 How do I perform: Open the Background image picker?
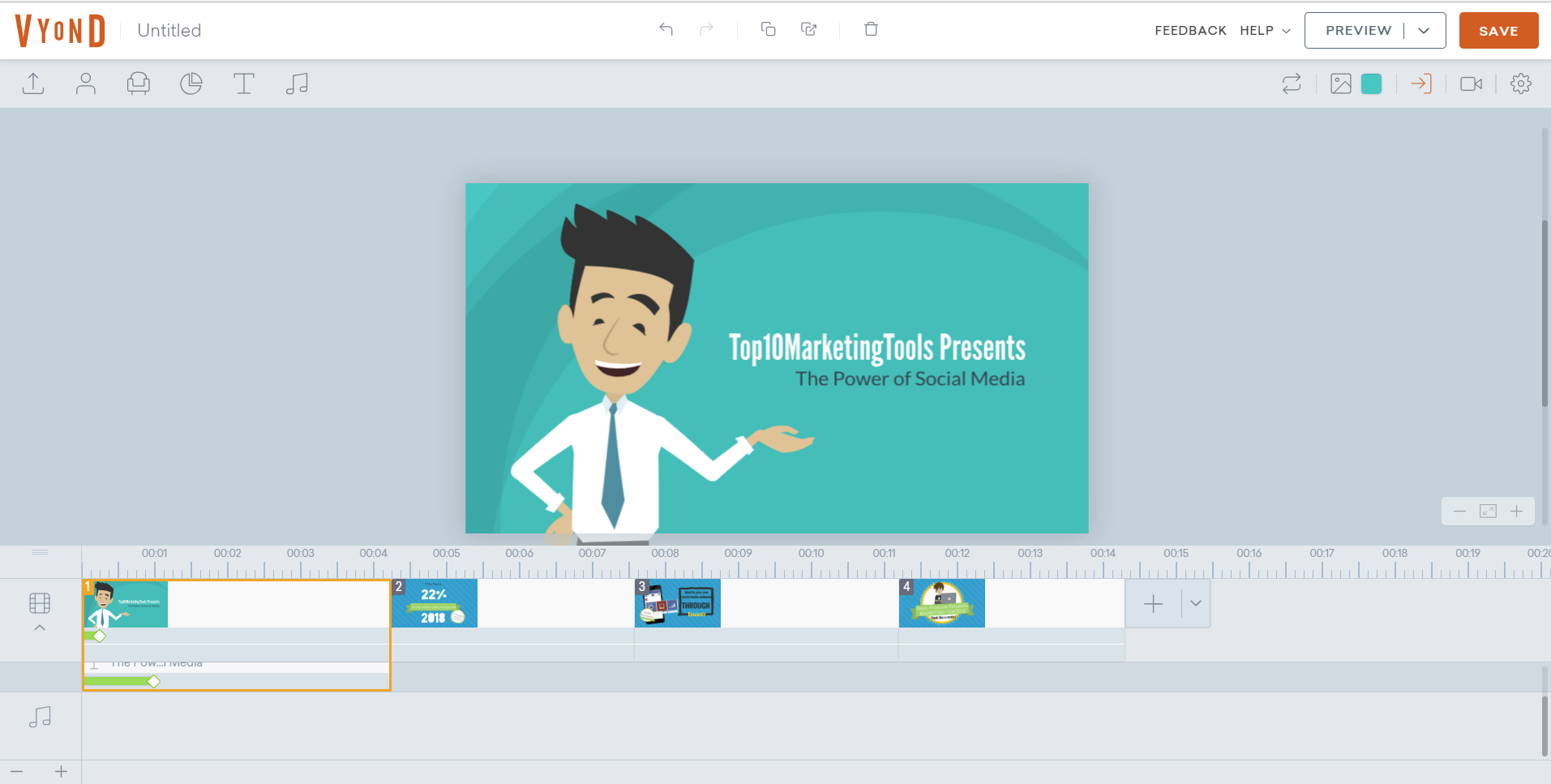tap(1341, 84)
